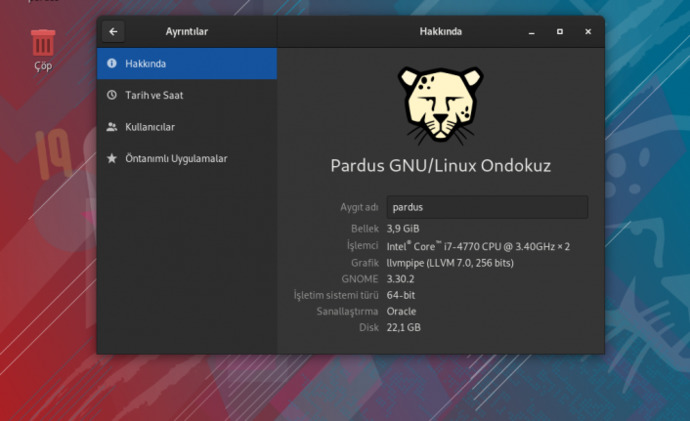The image size is (690, 421).
Task: Select the 3,9 GiB memory value
Action: click(x=403, y=229)
